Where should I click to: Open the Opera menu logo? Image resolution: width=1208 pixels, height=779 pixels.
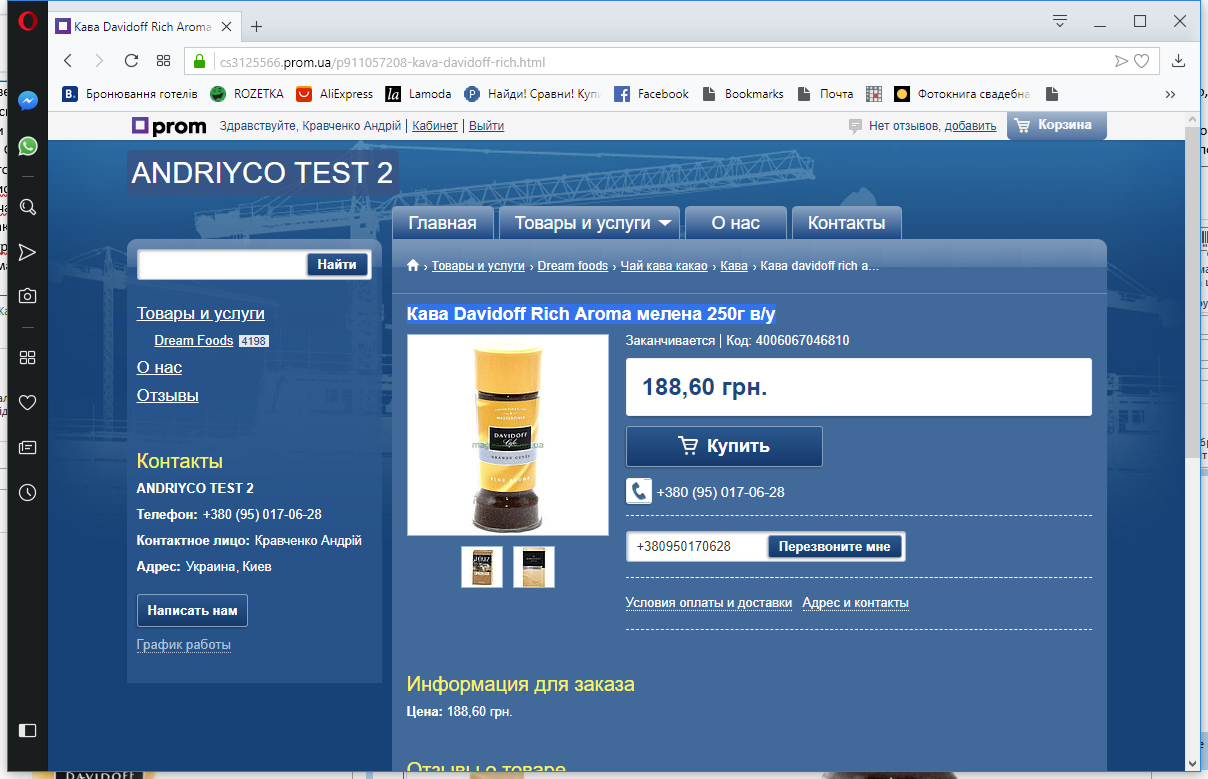pyautogui.click(x=28, y=21)
